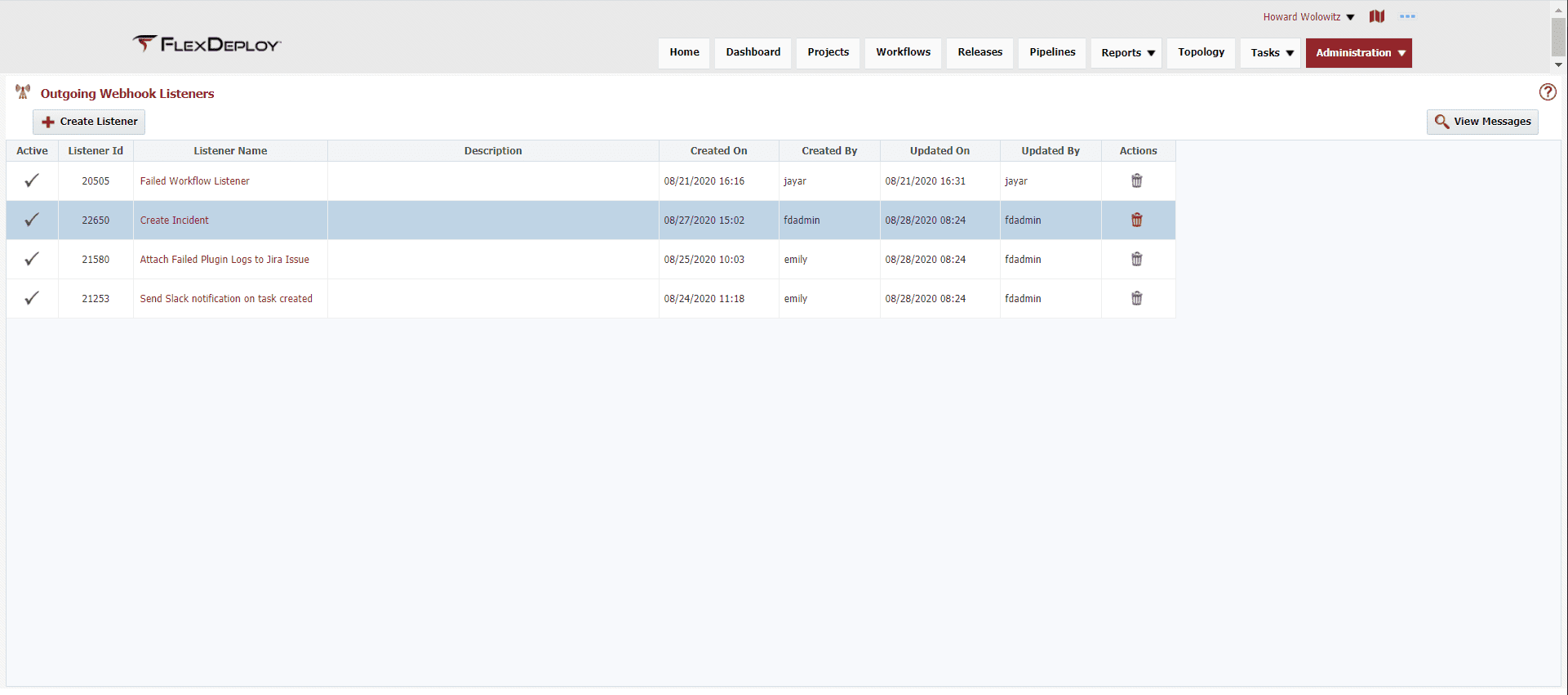Click the Outgoing Webhook Listeners title
Screen dimensions: 1568x695
point(127,94)
